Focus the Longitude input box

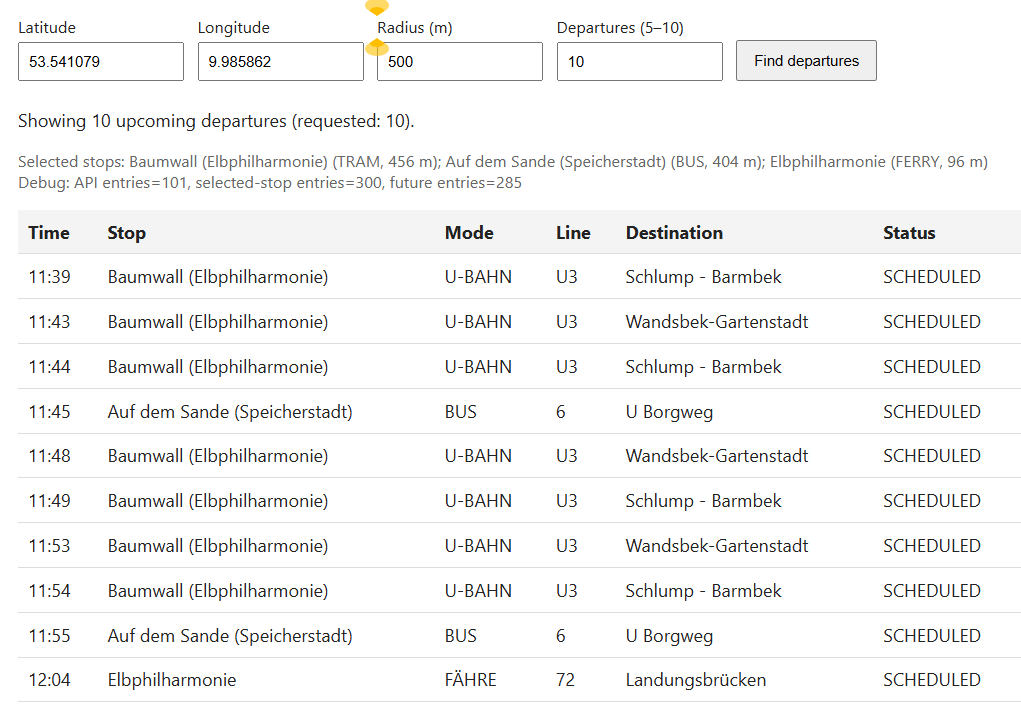(281, 62)
